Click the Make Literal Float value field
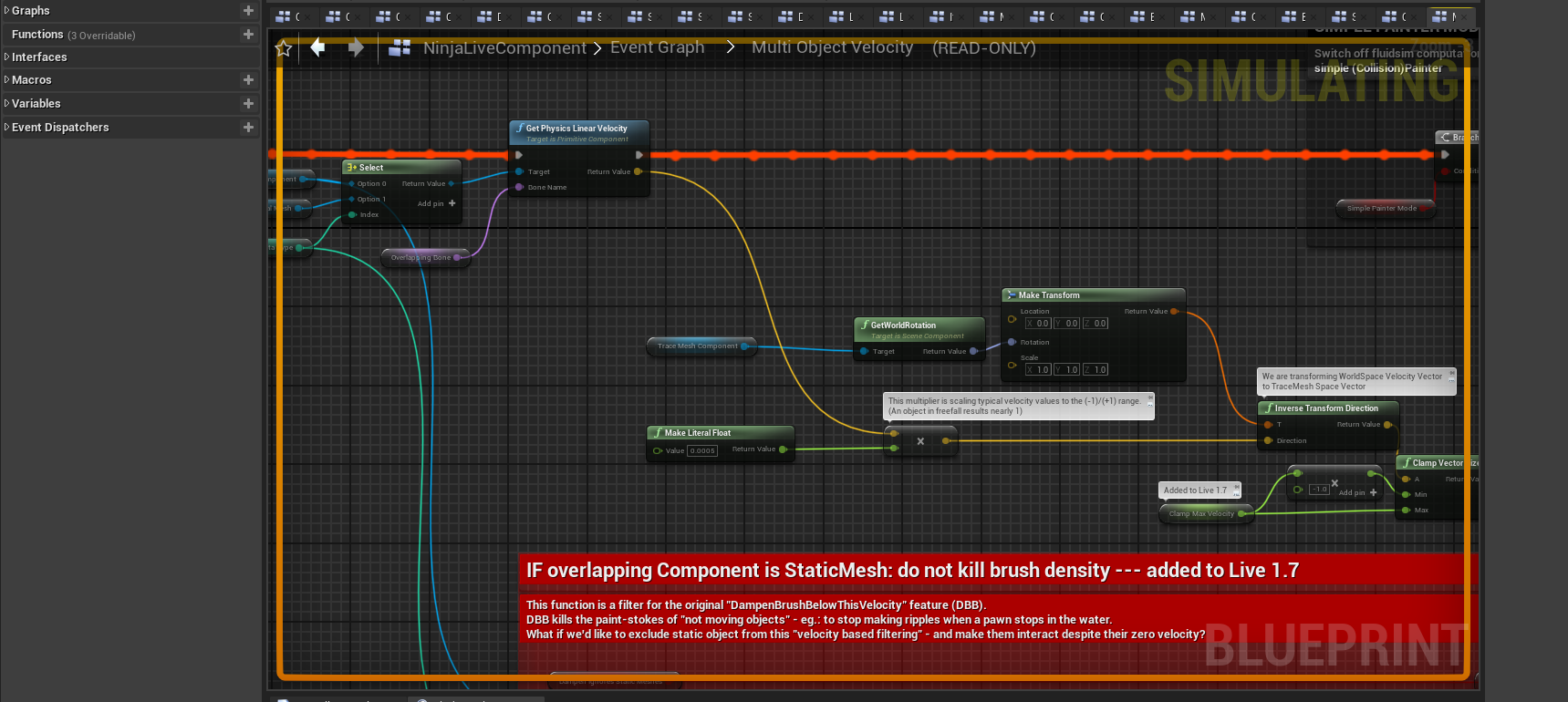The image size is (1568, 702). click(x=702, y=450)
